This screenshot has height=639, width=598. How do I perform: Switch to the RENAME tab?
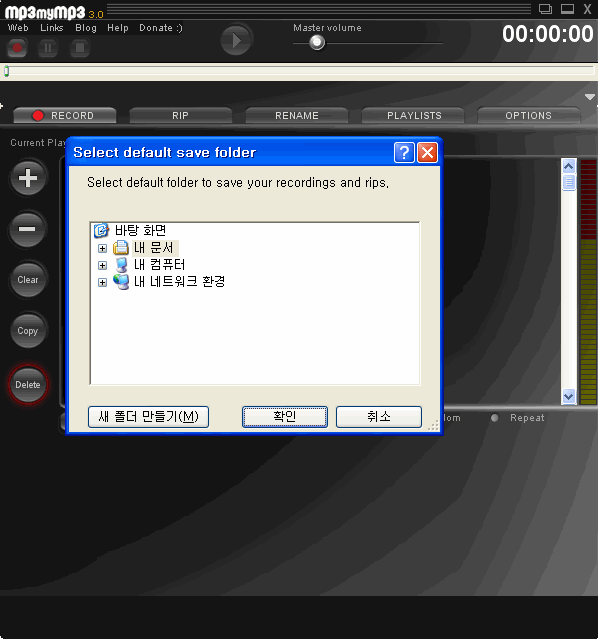tap(297, 115)
